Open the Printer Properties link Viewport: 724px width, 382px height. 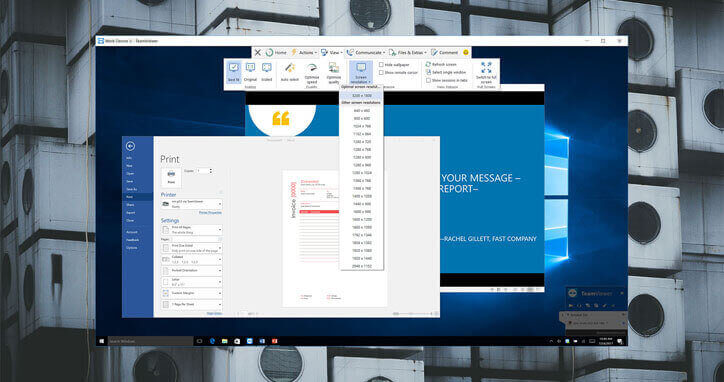210,212
